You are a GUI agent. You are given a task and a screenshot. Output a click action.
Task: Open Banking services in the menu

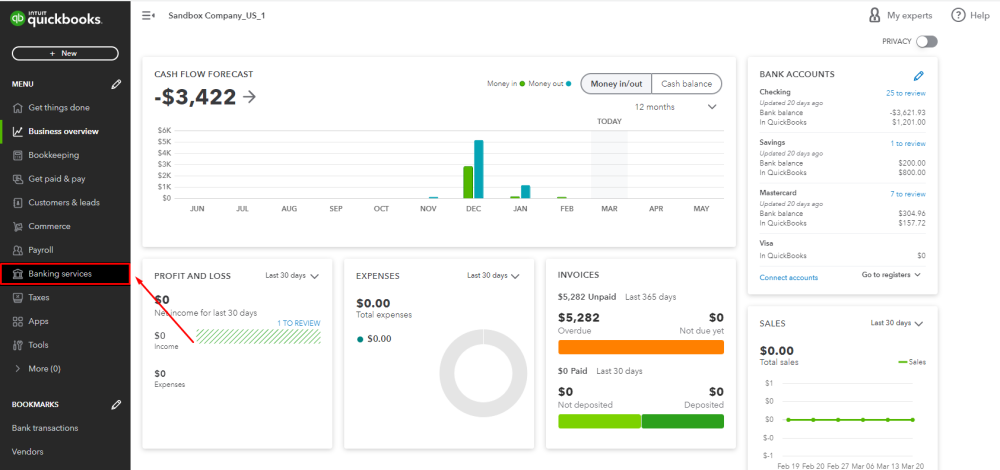[x=65, y=274]
